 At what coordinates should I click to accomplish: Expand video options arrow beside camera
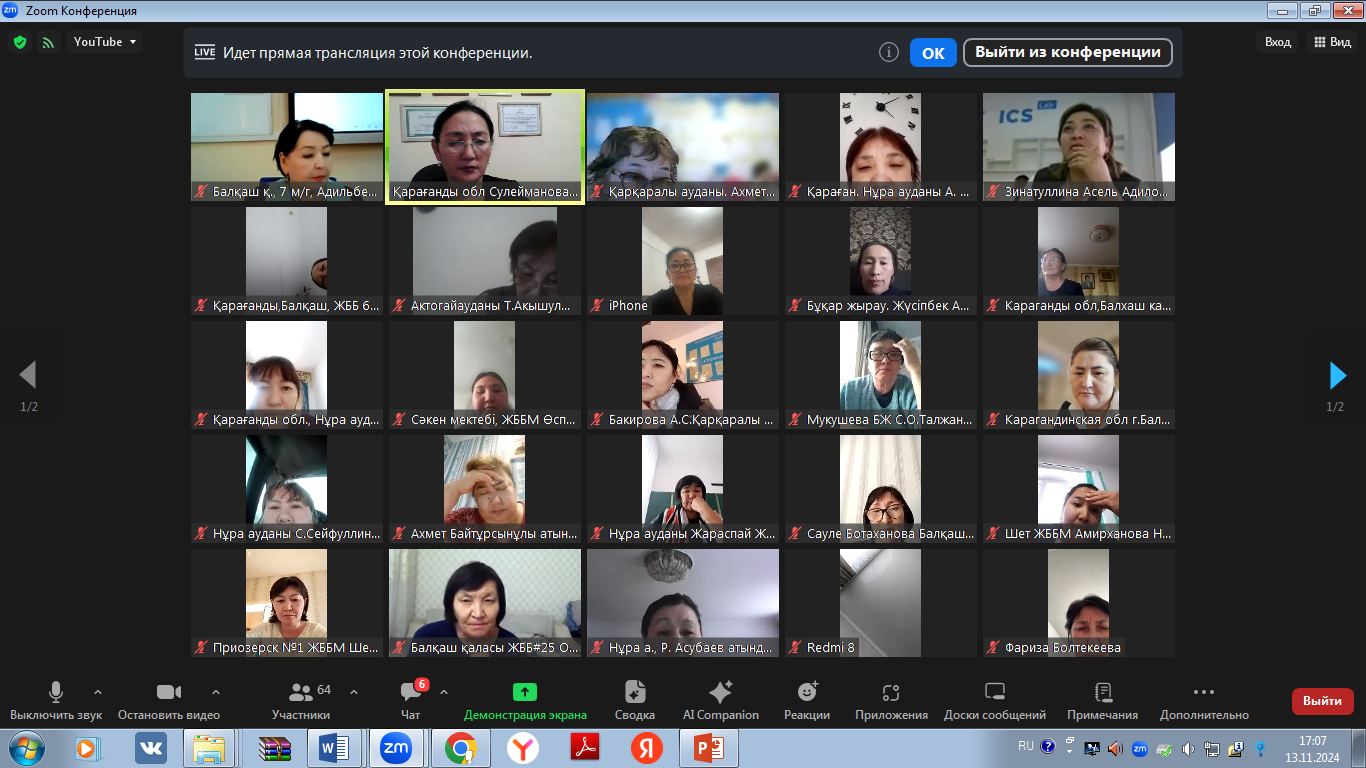tap(216, 692)
